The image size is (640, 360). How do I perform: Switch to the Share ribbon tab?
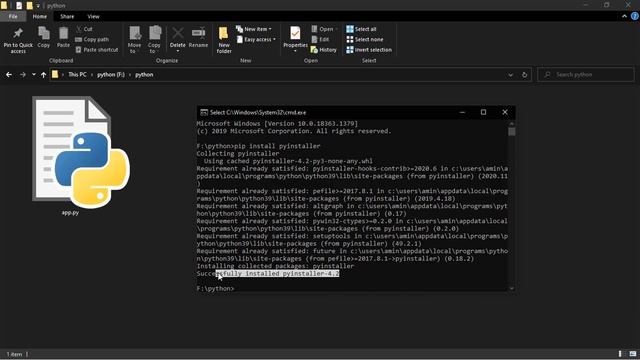click(67, 16)
